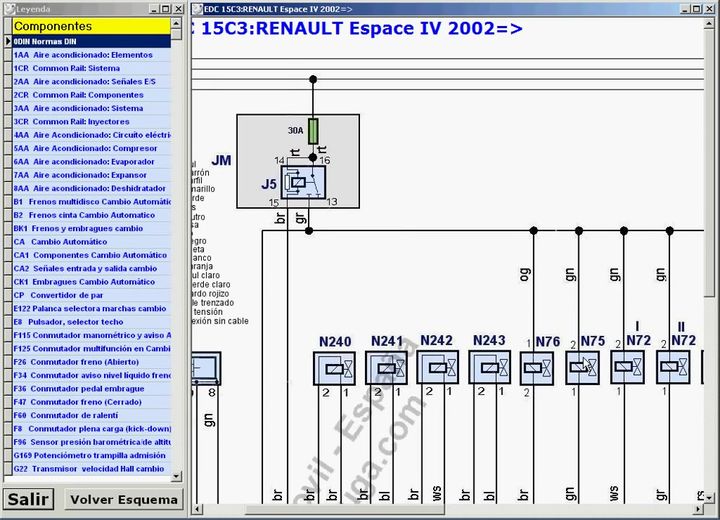The image size is (720, 520).
Task: Select 'F60 Conmutador de ralentí'
Action: [x=91, y=415]
